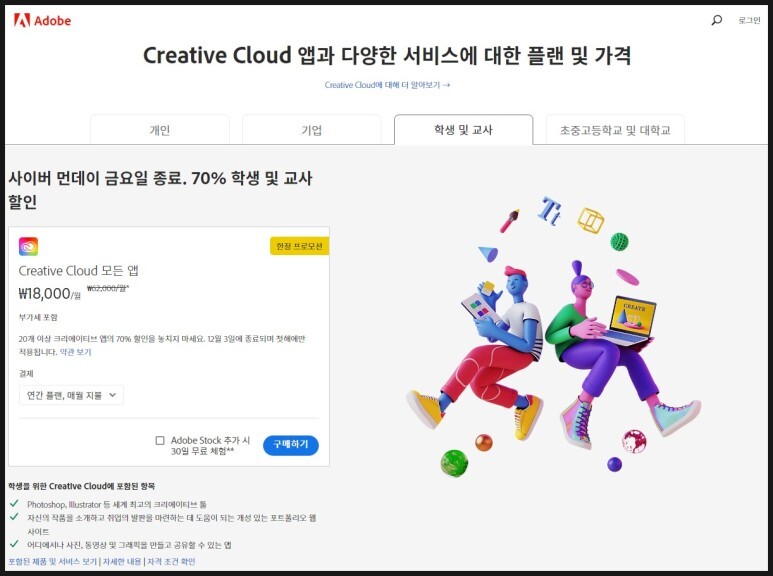Click the Adobe logo in the header
773x576 pixels.
[42, 20]
